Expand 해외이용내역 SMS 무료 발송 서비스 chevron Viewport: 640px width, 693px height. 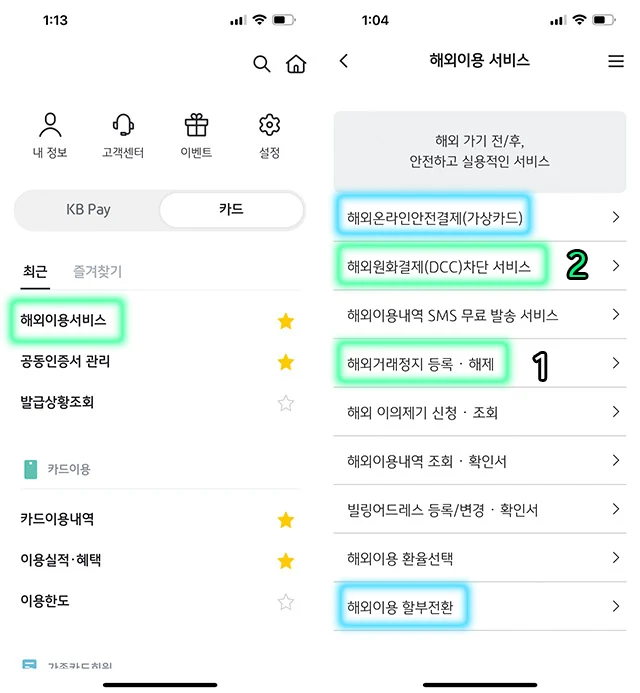click(x=616, y=314)
